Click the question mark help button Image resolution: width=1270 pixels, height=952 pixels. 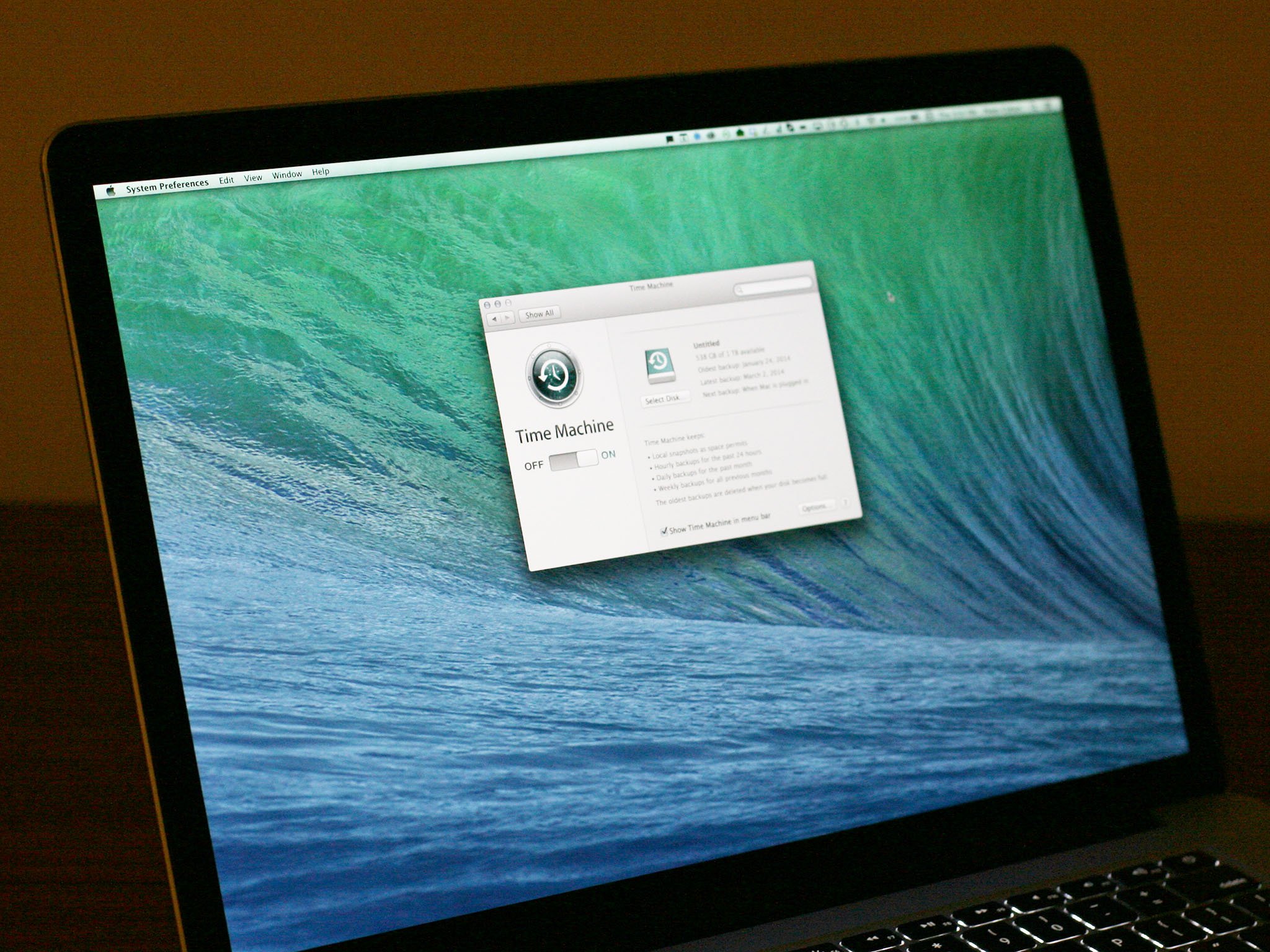[845, 503]
